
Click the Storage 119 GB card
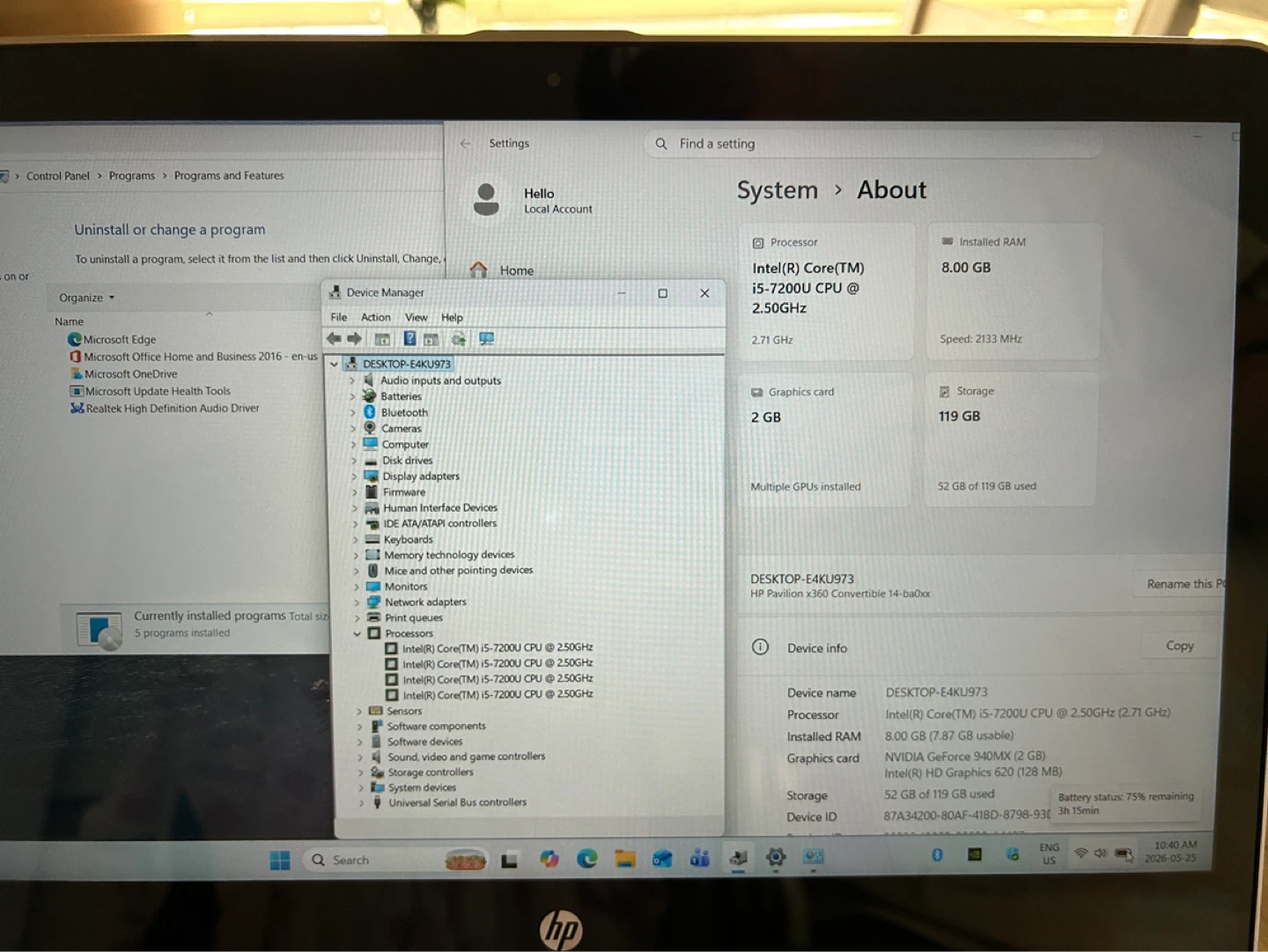pos(1012,439)
